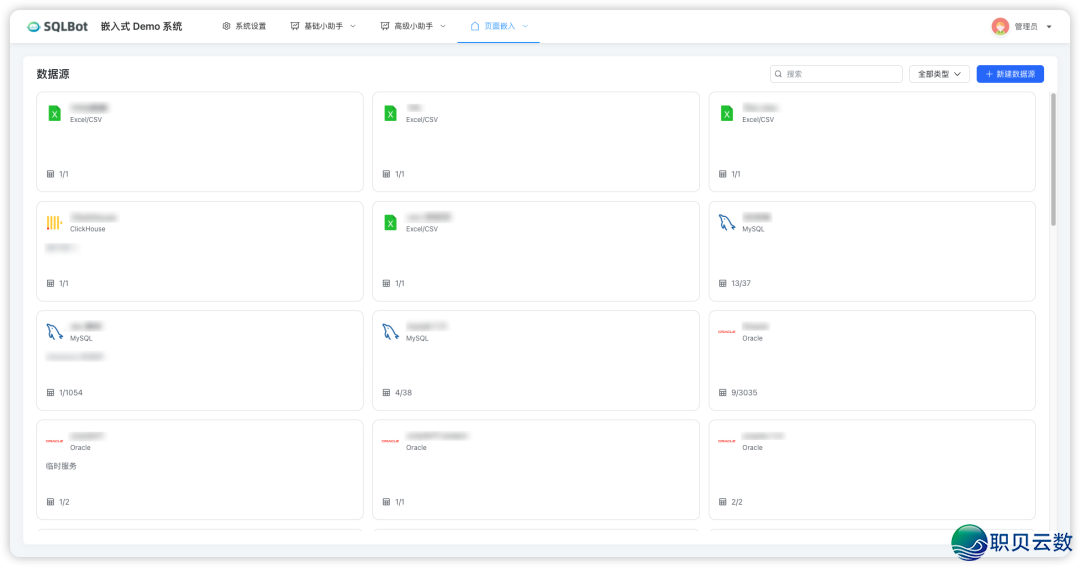
Task: Click the administrator avatar icon
Action: pos(1000,26)
